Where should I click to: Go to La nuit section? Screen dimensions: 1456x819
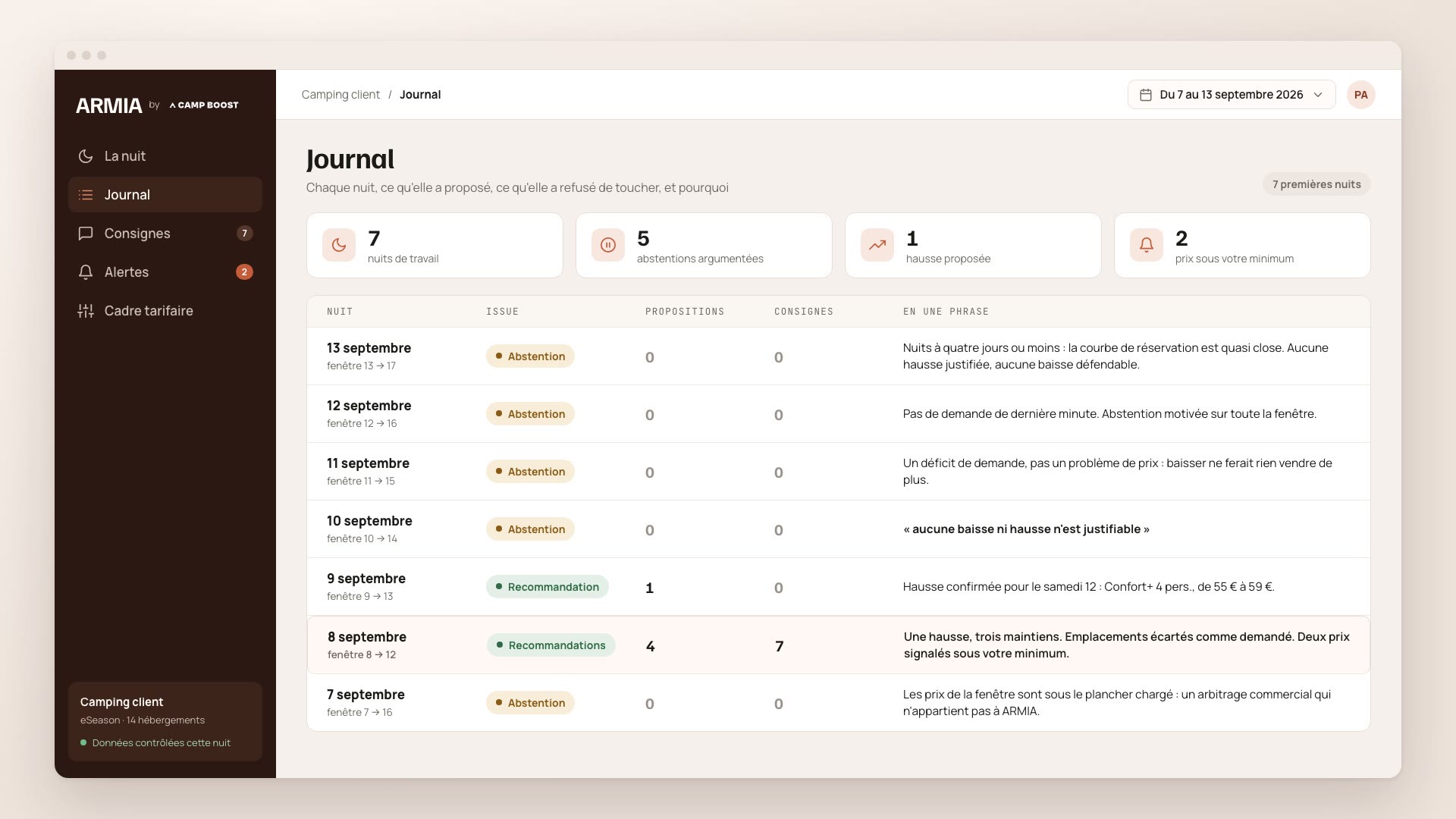(x=165, y=156)
